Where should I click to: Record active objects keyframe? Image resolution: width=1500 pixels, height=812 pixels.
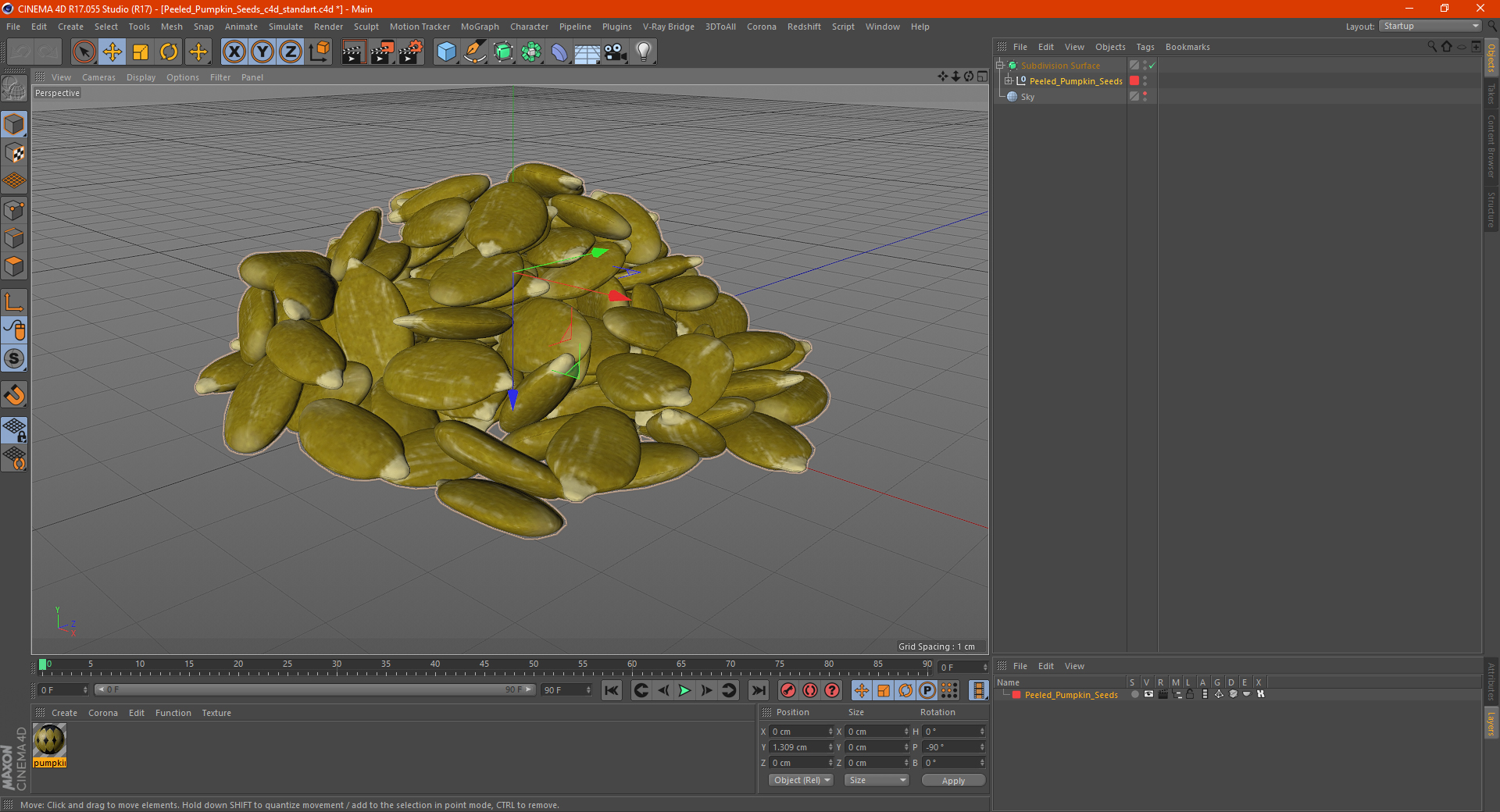click(788, 690)
